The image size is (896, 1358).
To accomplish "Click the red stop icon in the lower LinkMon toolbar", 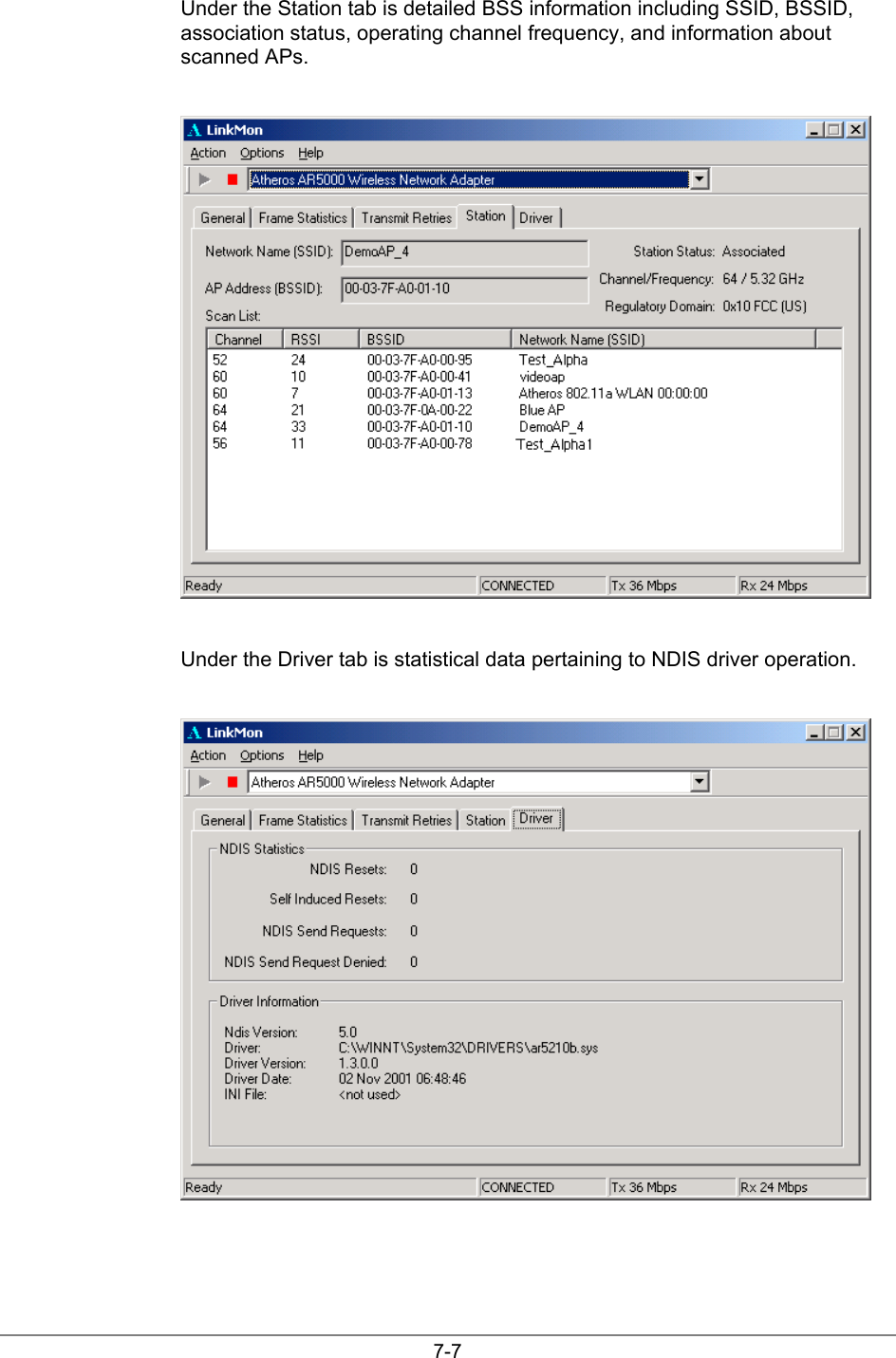I will coord(233,782).
